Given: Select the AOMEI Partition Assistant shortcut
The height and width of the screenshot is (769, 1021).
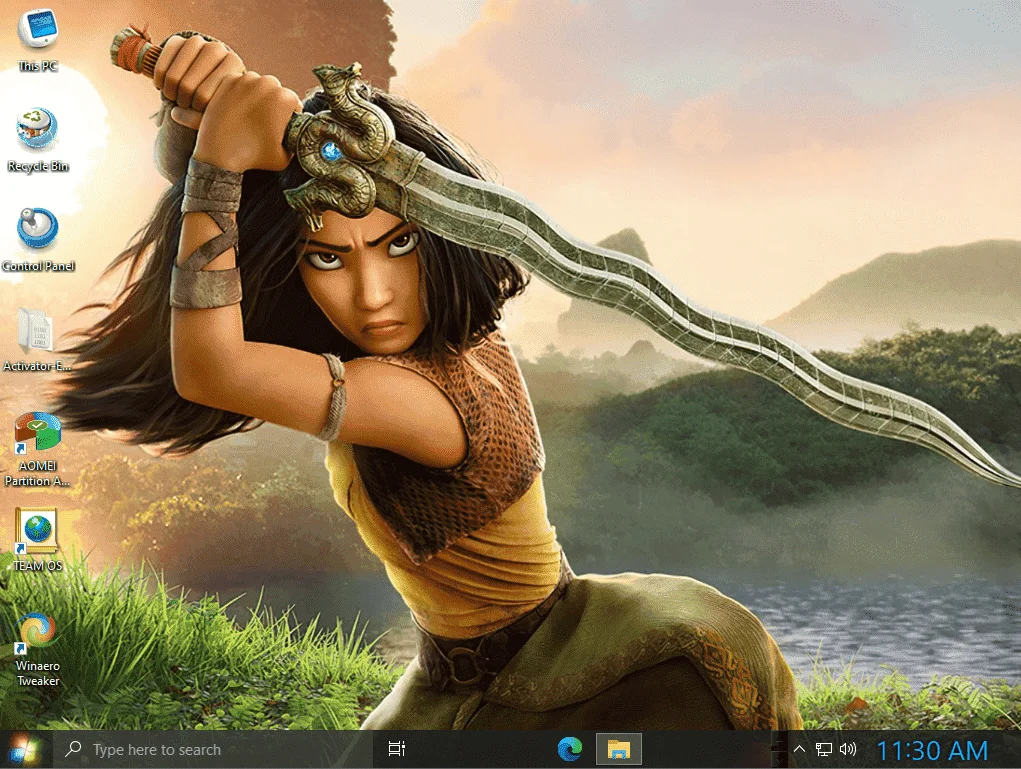Looking at the screenshot, I should click(37, 449).
